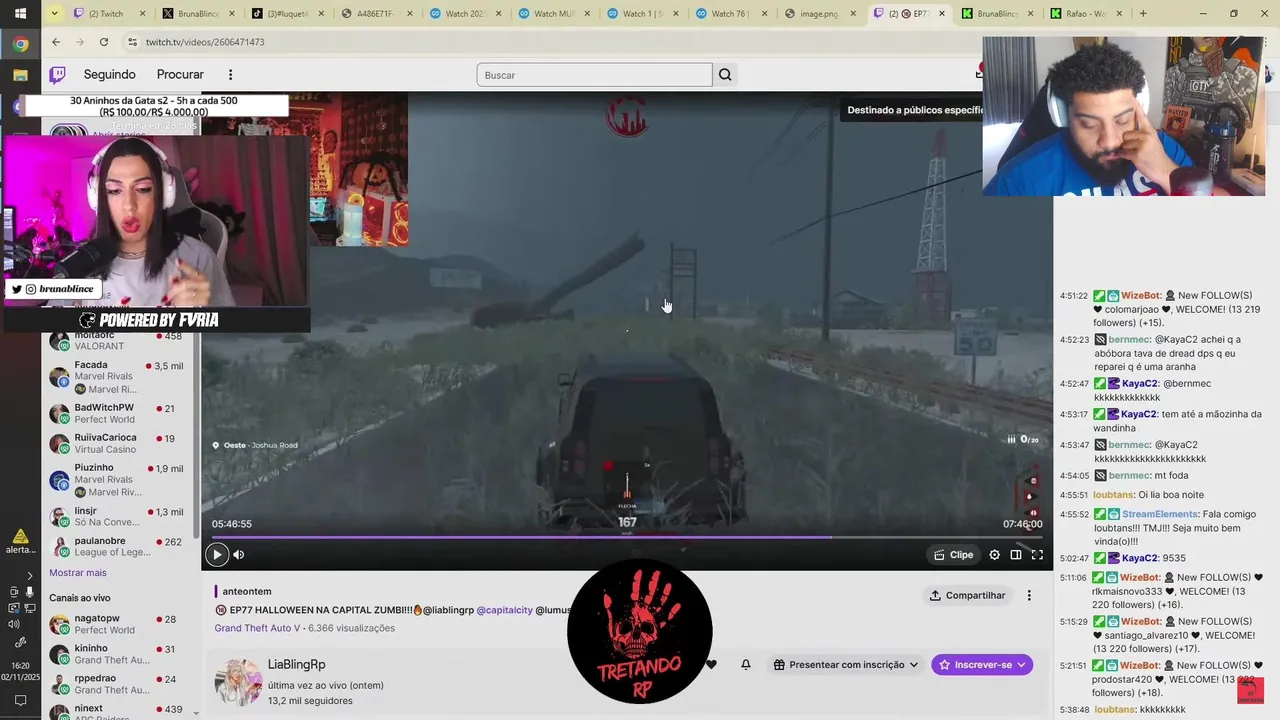Open the Facada channel in sidebar
The height and width of the screenshot is (720, 1280).
(x=120, y=376)
